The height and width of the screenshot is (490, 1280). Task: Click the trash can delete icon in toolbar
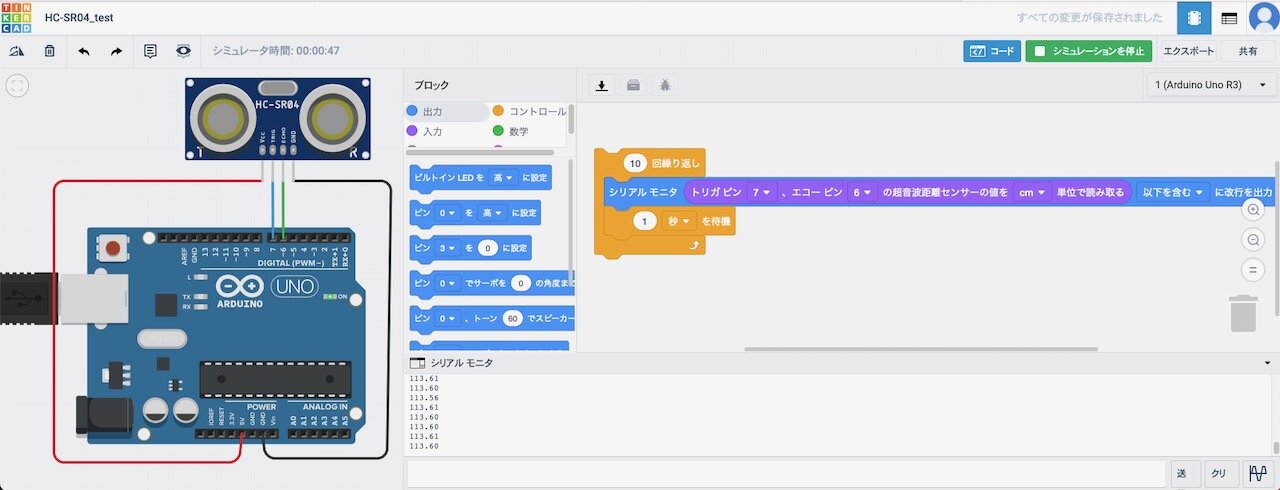click(x=49, y=51)
